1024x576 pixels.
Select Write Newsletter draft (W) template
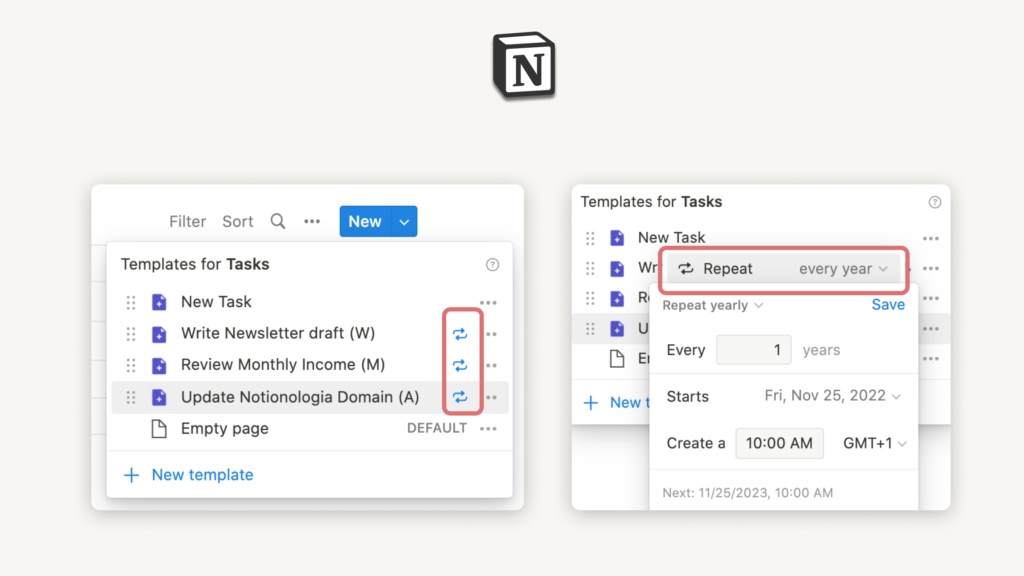click(x=278, y=333)
